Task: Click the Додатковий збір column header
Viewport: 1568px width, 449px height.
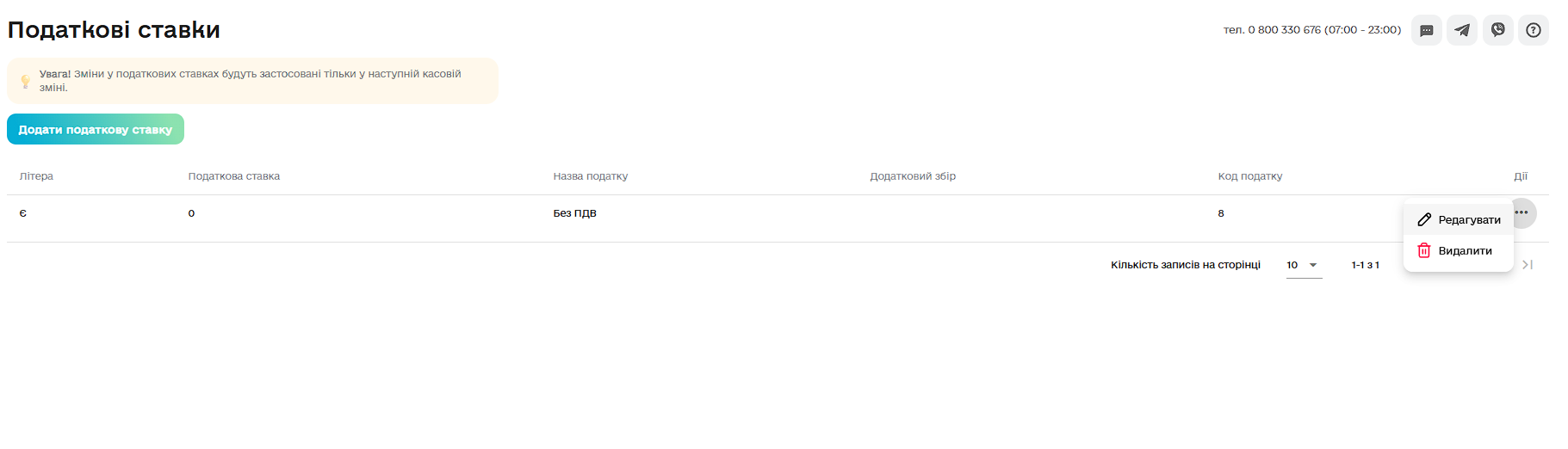Action: [x=913, y=176]
